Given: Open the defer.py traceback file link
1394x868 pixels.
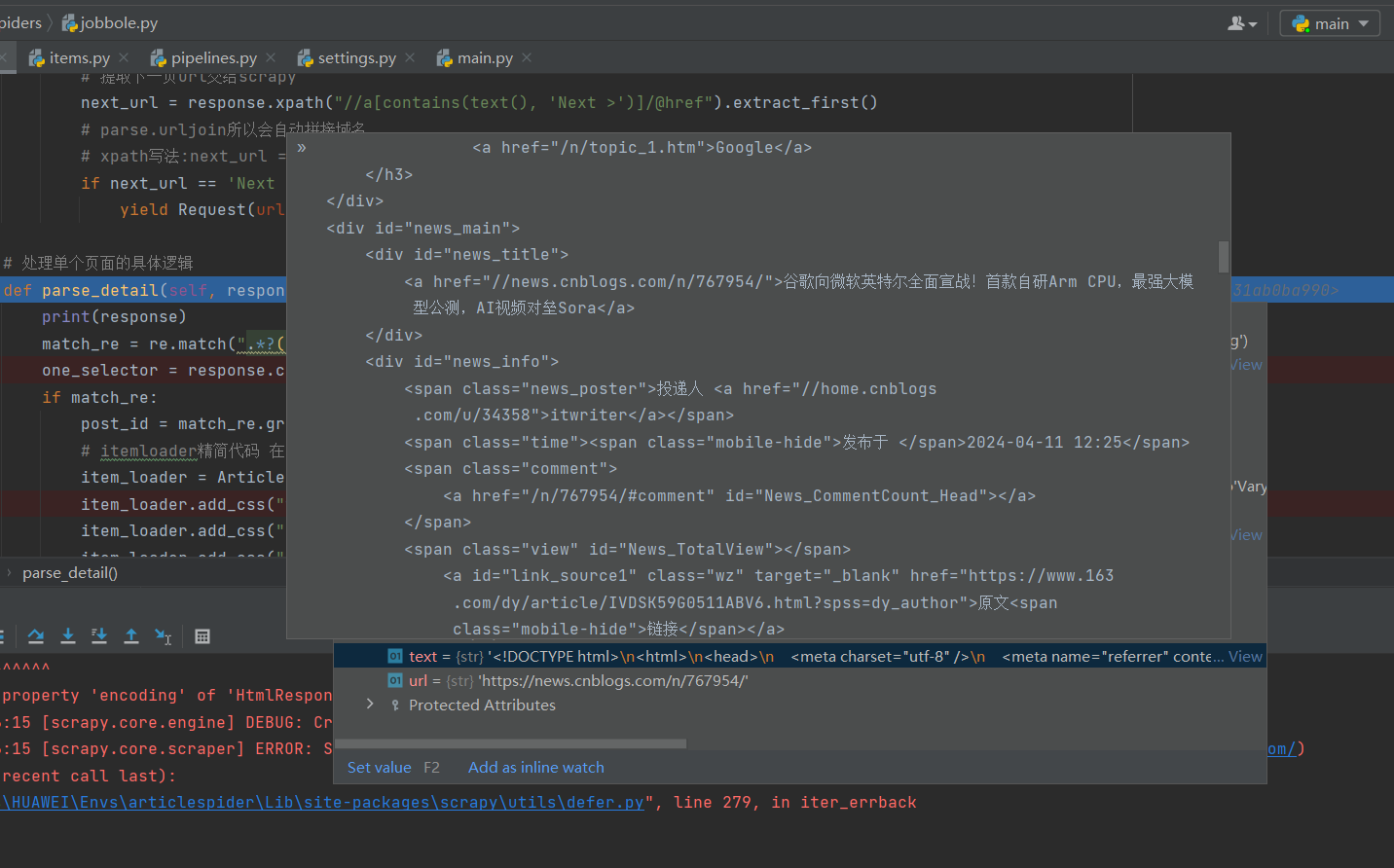Looking at the screenshot, I should click(x=322, y=803).
